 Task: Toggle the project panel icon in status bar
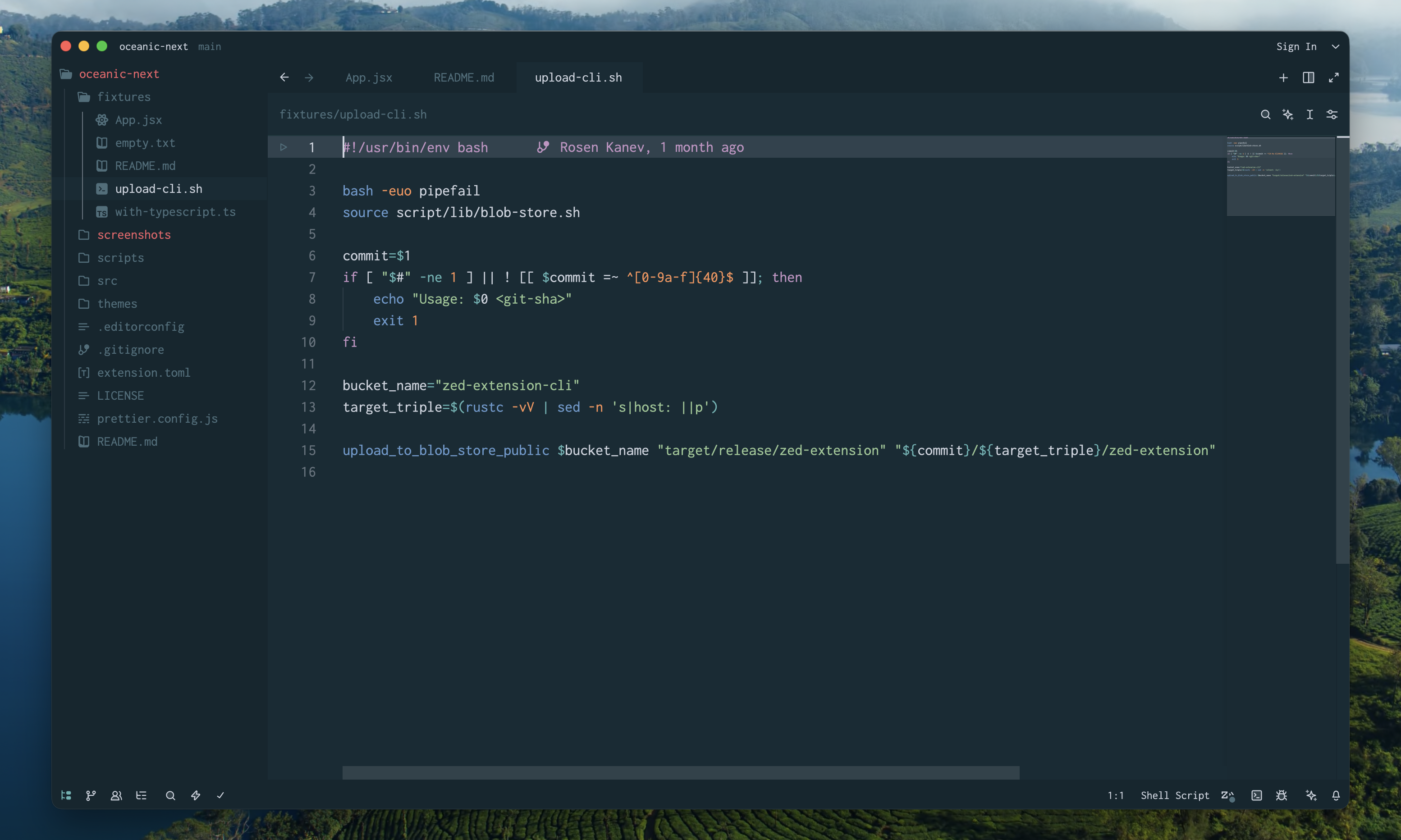[66, 795]
